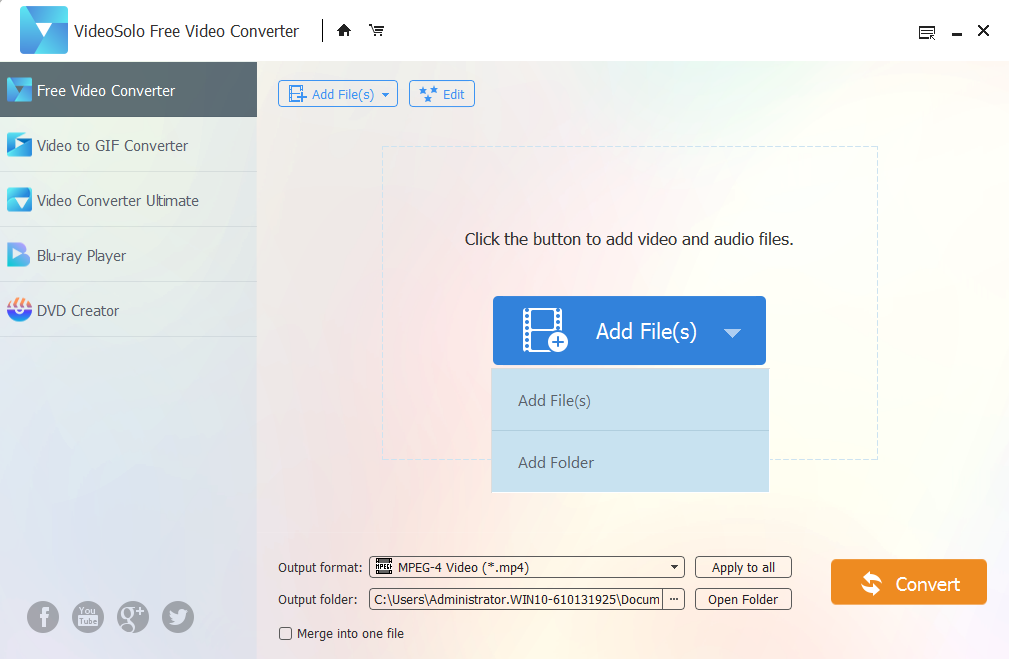Open the shopping cart icon

click(x=376, y=30)
